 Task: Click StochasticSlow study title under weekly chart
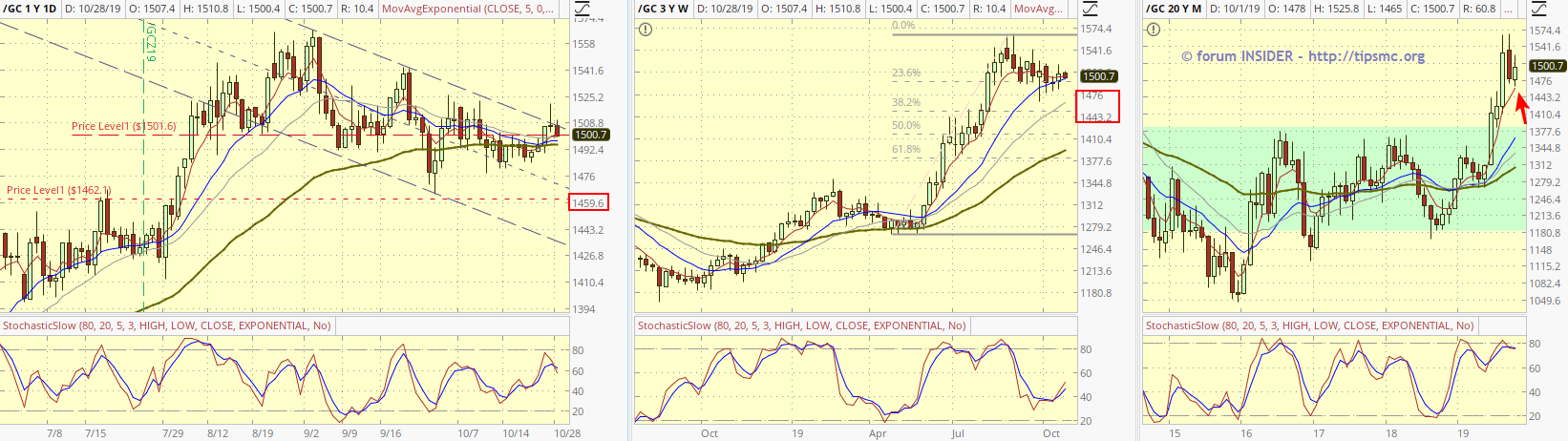click(x=801, y=325)
